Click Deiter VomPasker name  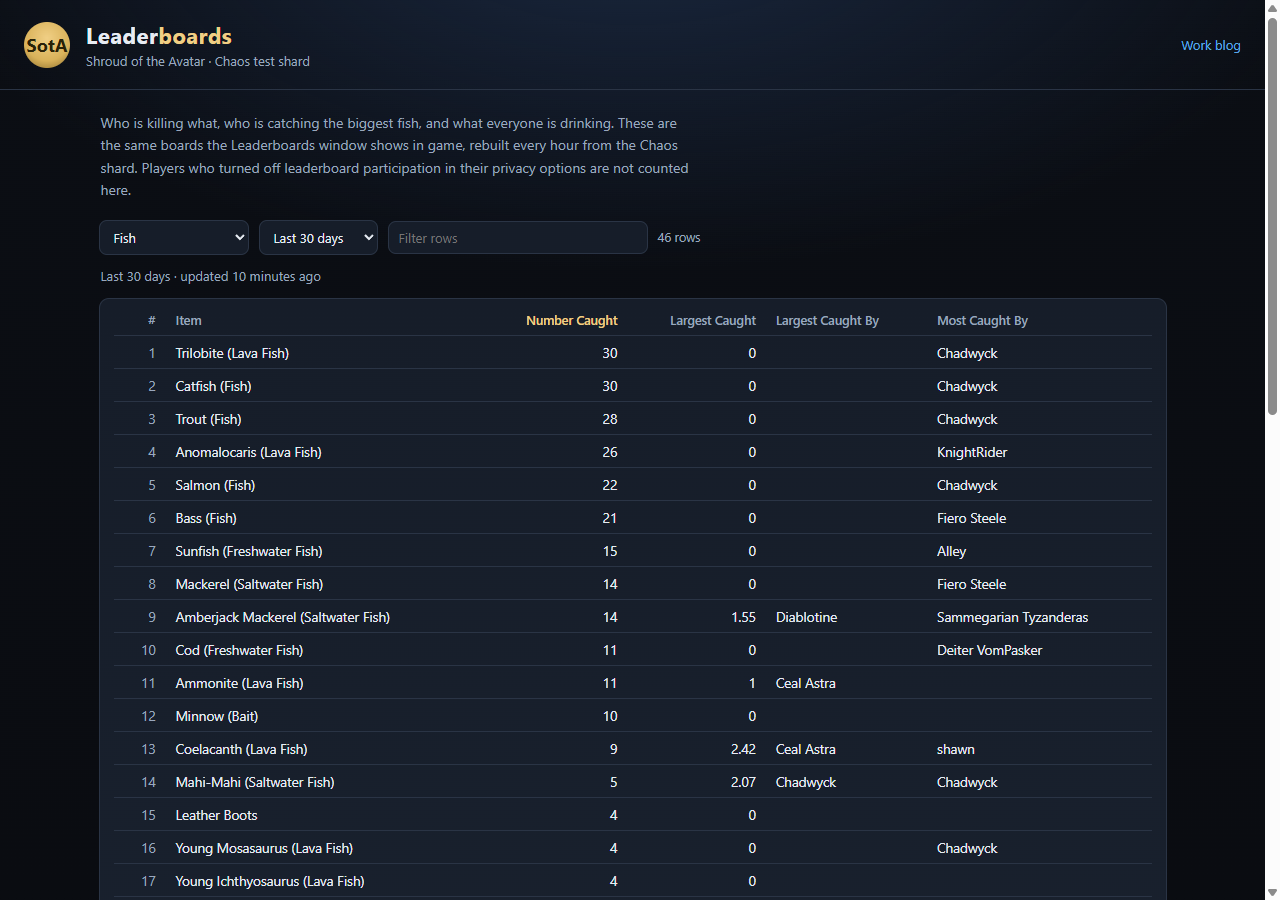989,650
